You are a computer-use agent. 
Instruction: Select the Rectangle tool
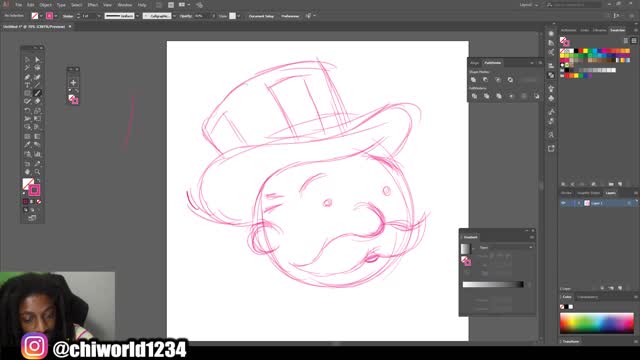coord(27,93)
